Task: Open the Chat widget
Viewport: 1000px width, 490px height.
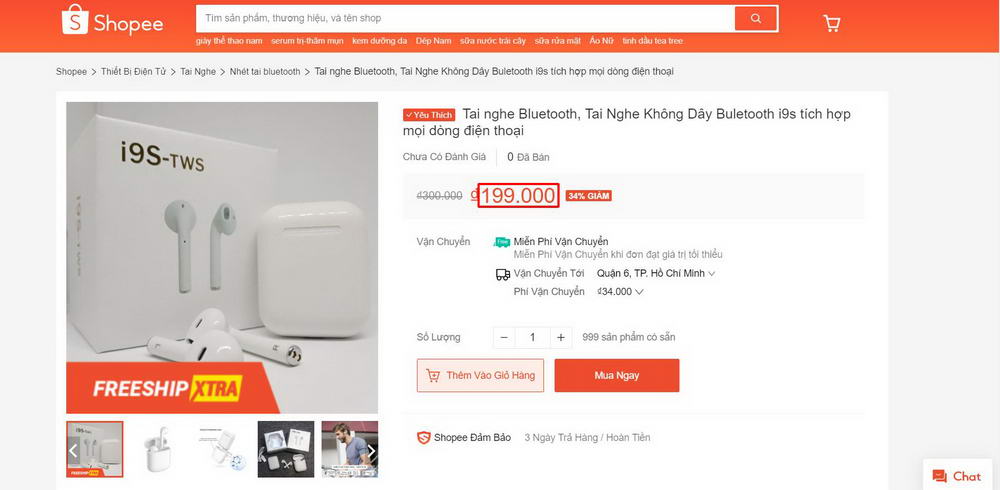Action: (x=957, y=476)
